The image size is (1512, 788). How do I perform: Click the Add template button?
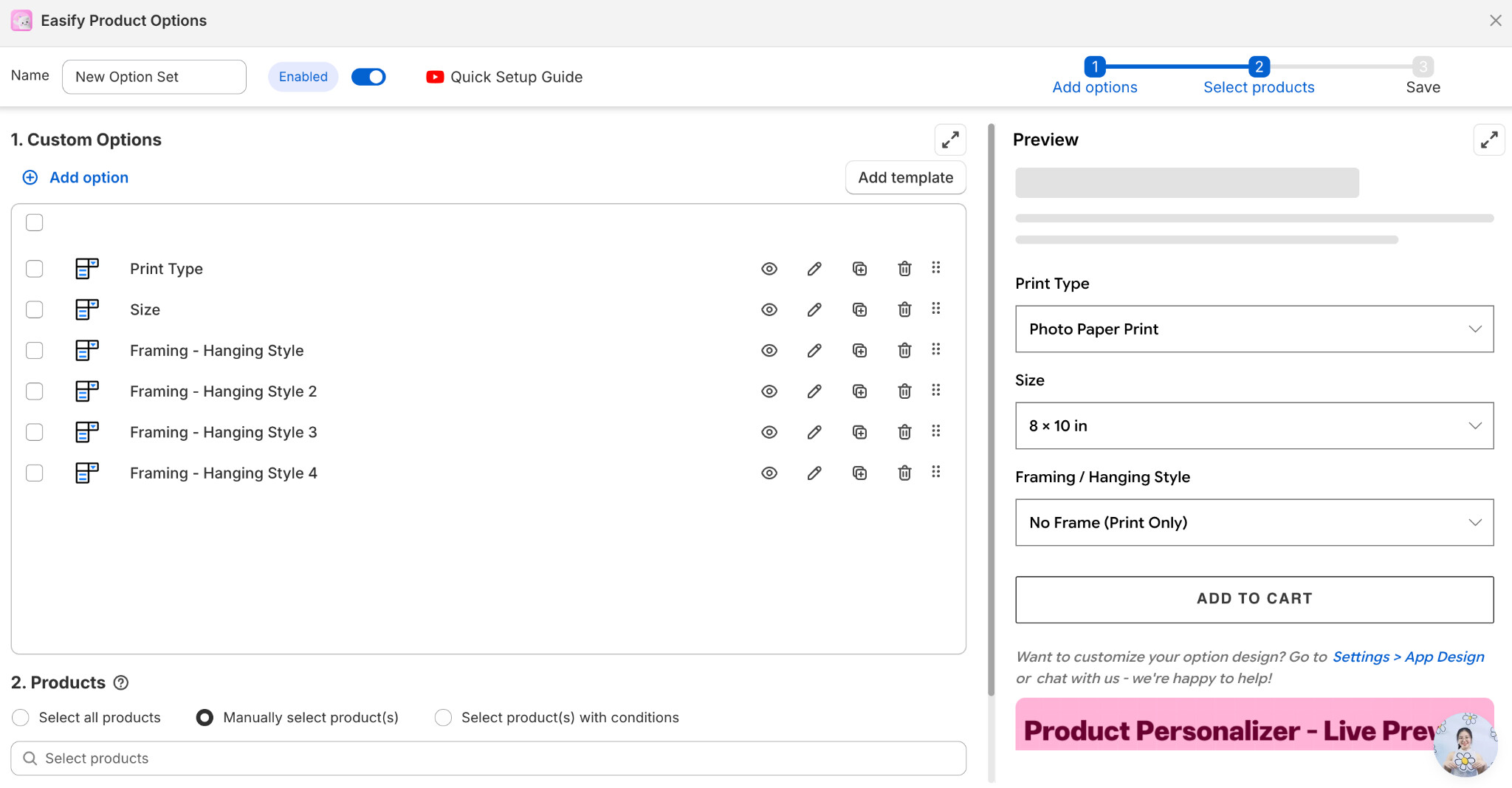click(x=905, y=177)
